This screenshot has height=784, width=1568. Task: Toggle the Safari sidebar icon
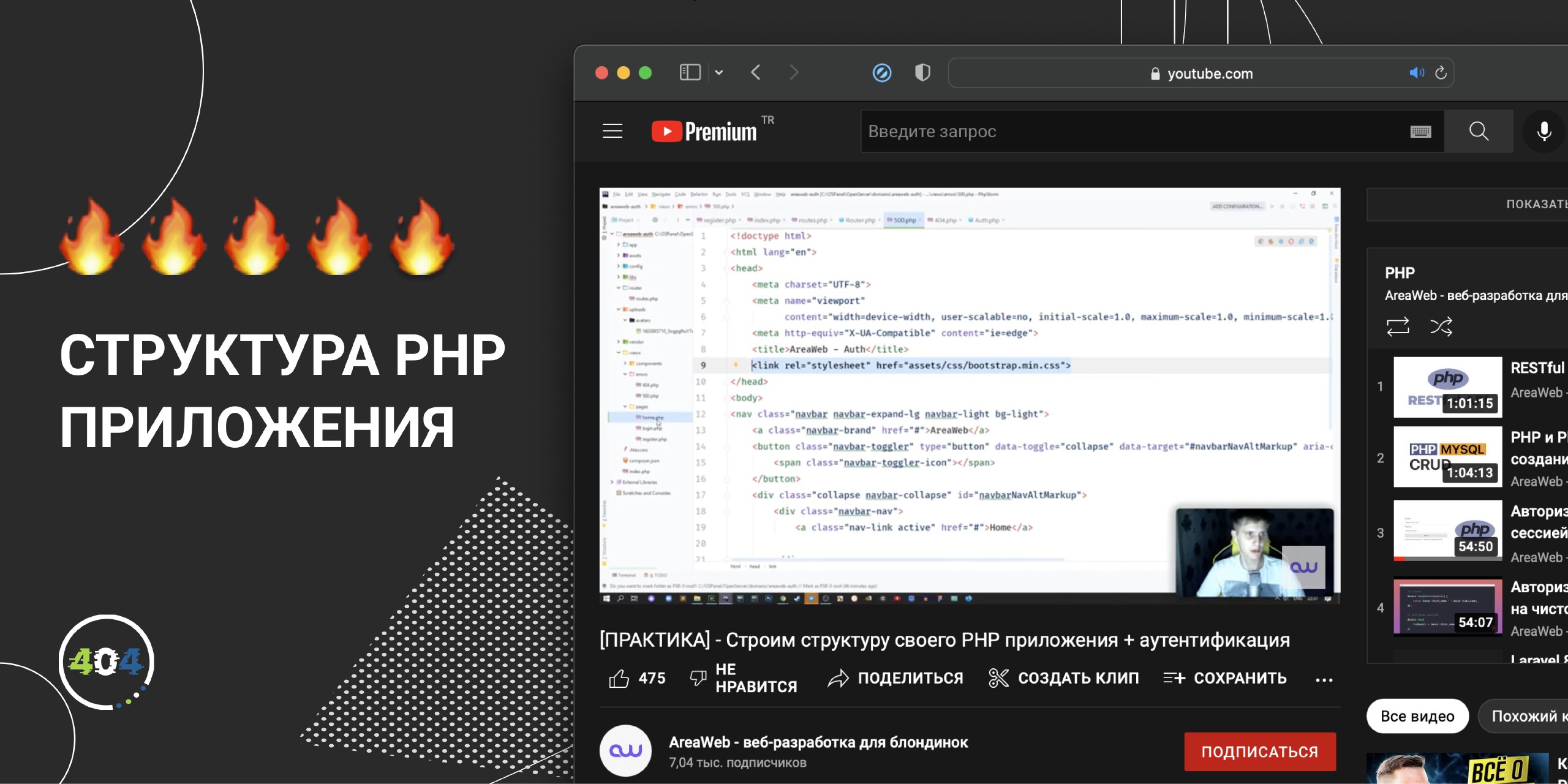point(690,72)
